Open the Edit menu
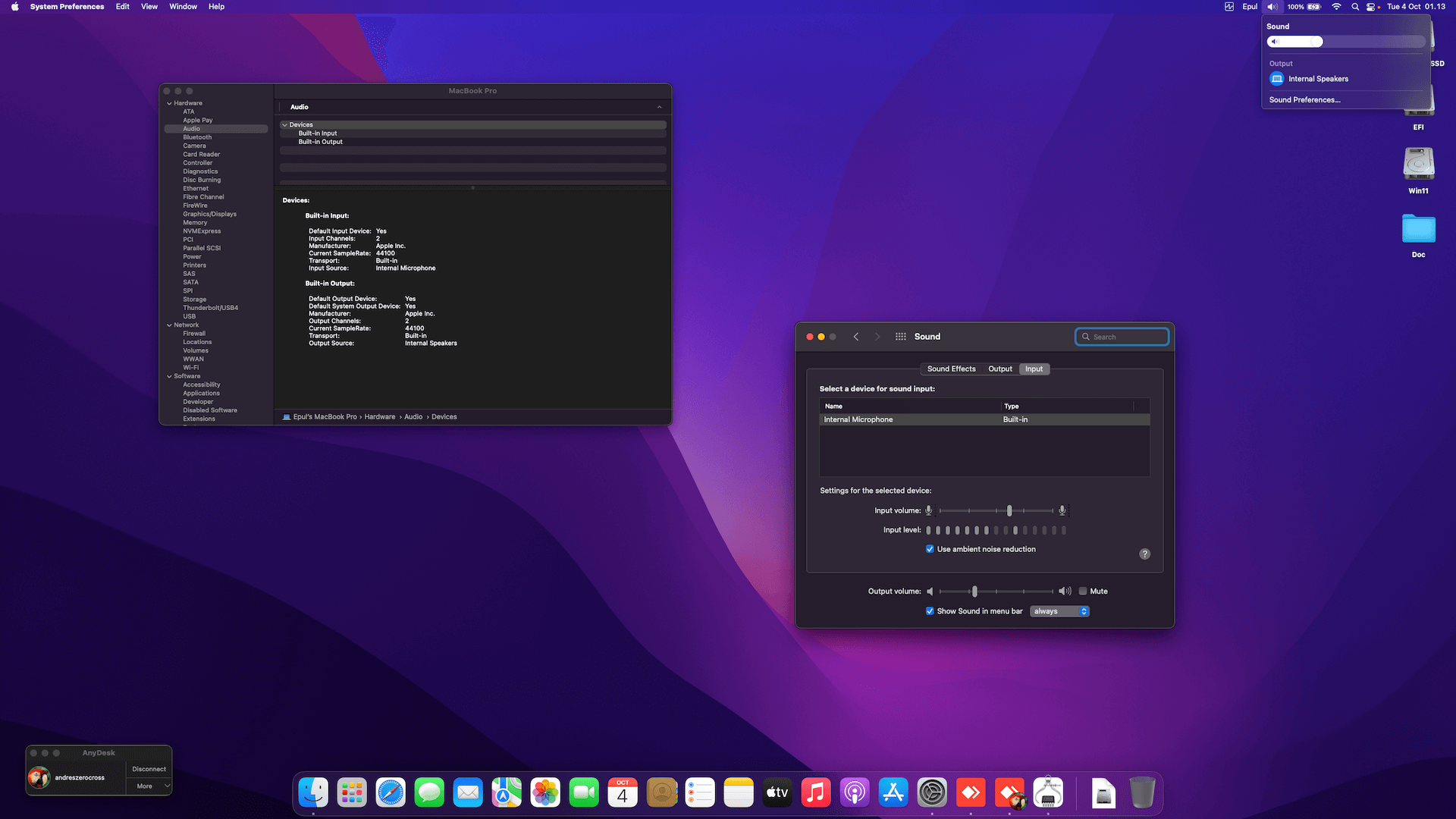1456x819 pixels. point(123,7)
